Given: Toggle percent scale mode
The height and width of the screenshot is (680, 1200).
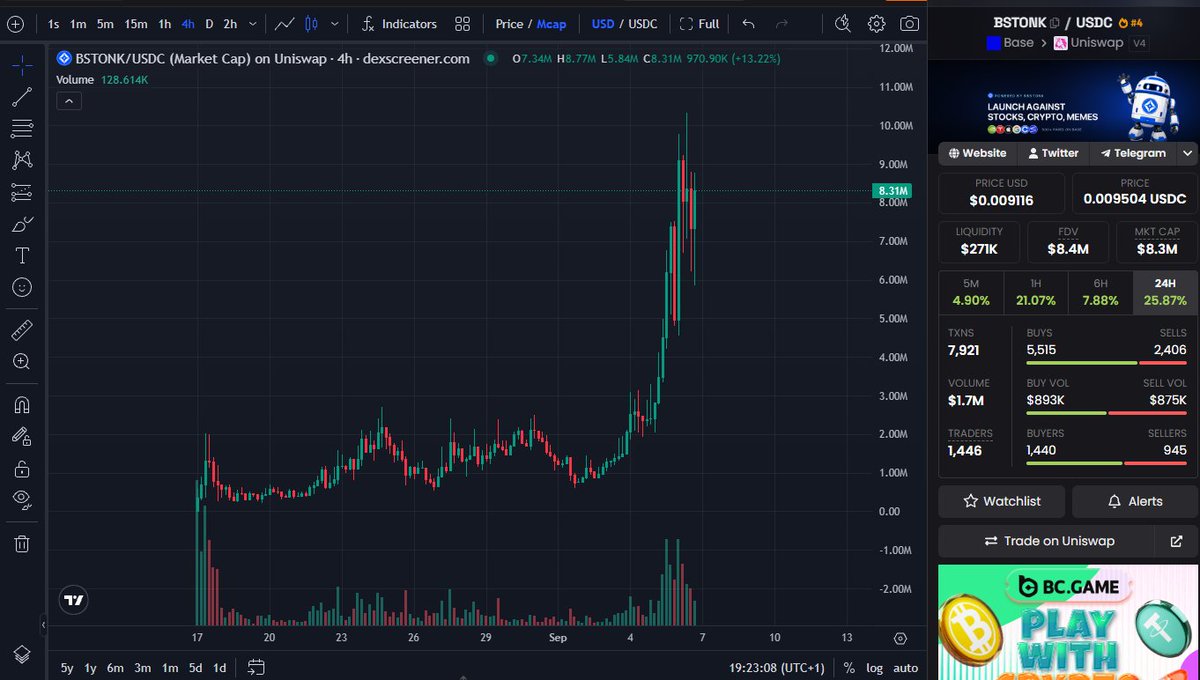Looking at the screenshot, I should 849,667.
